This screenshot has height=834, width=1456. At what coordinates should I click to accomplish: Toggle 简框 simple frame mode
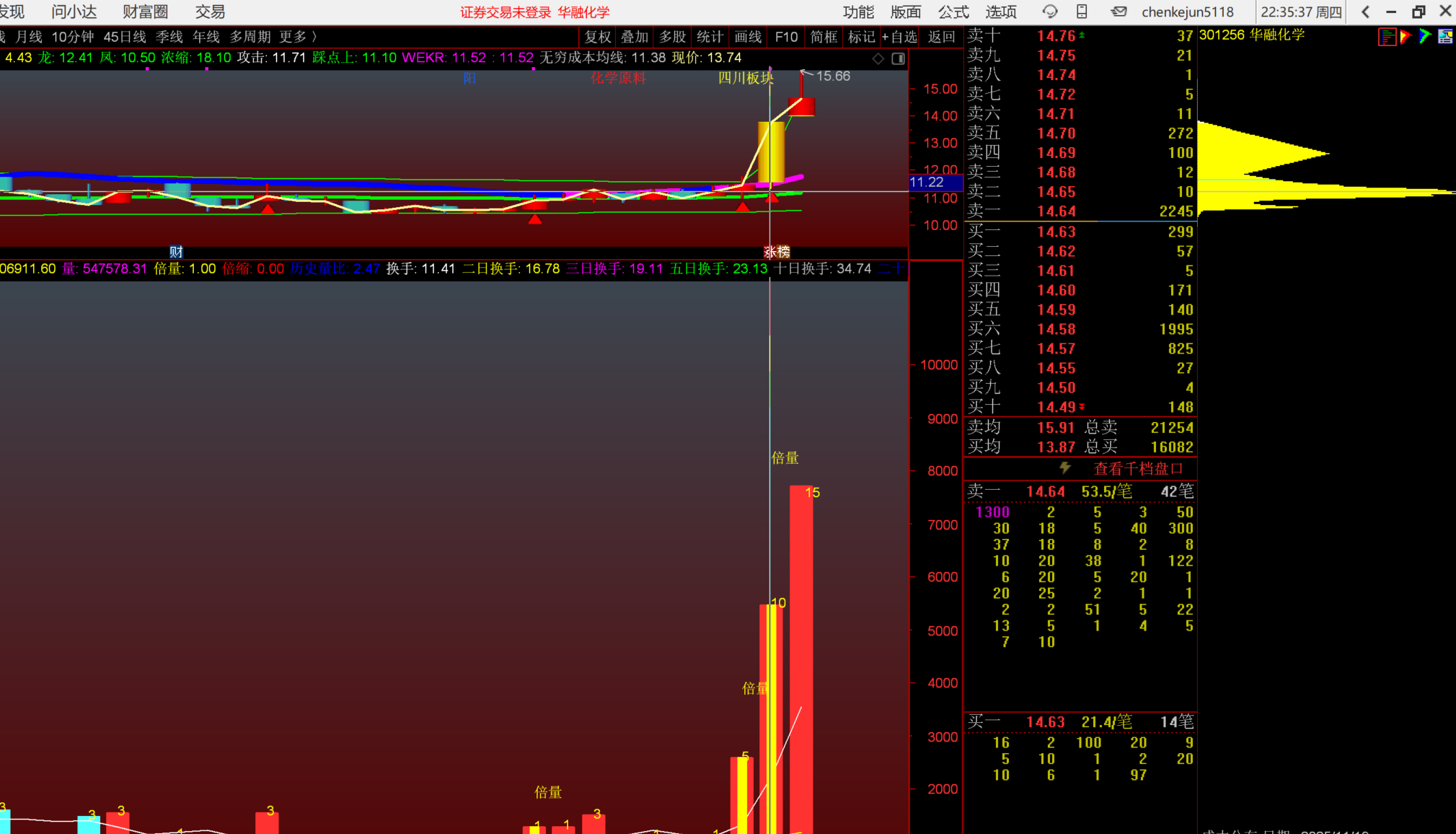pos(824,37)
